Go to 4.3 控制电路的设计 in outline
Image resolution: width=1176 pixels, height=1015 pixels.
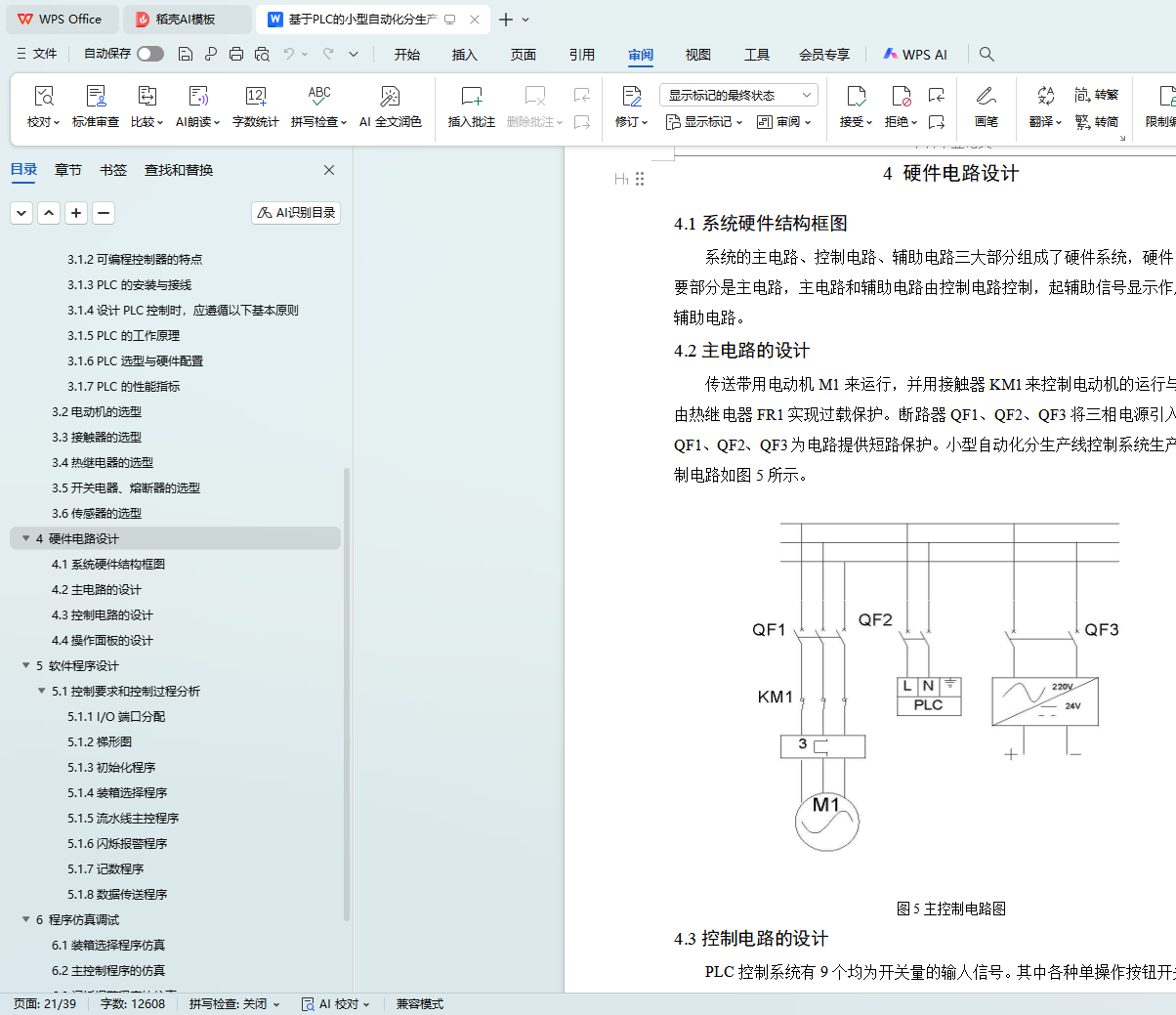102,615
